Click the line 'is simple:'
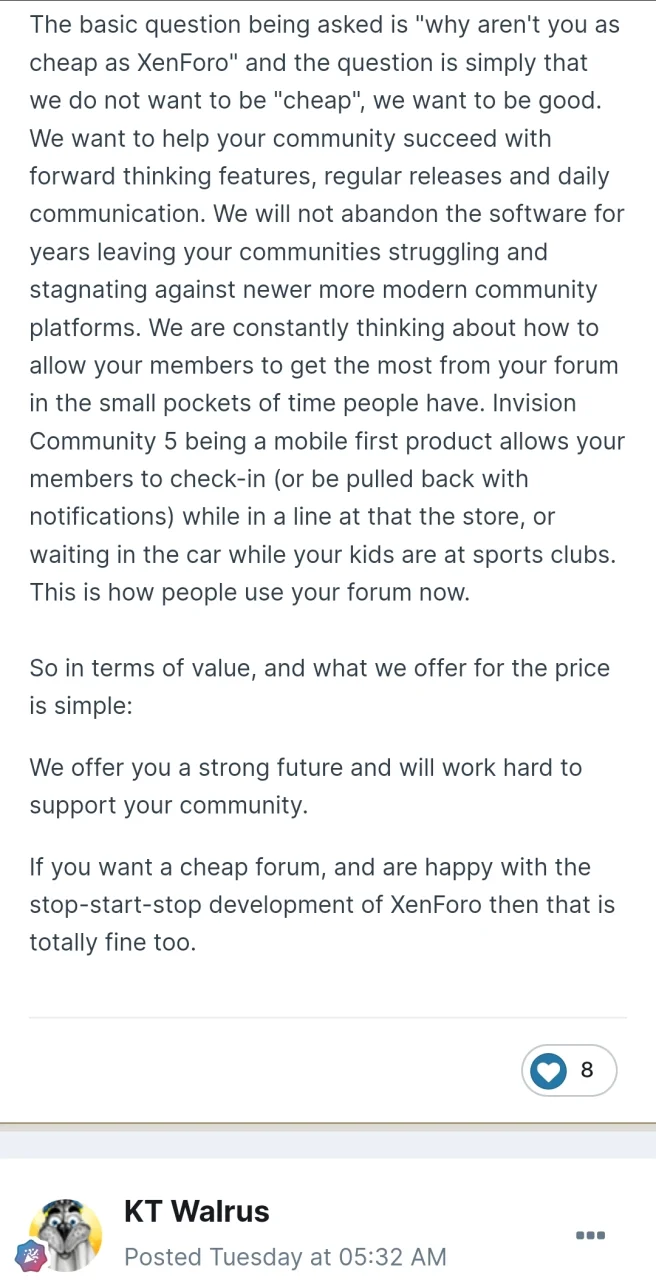The height and width of the screenshot is (1280, 656). [x=81, y=706]
